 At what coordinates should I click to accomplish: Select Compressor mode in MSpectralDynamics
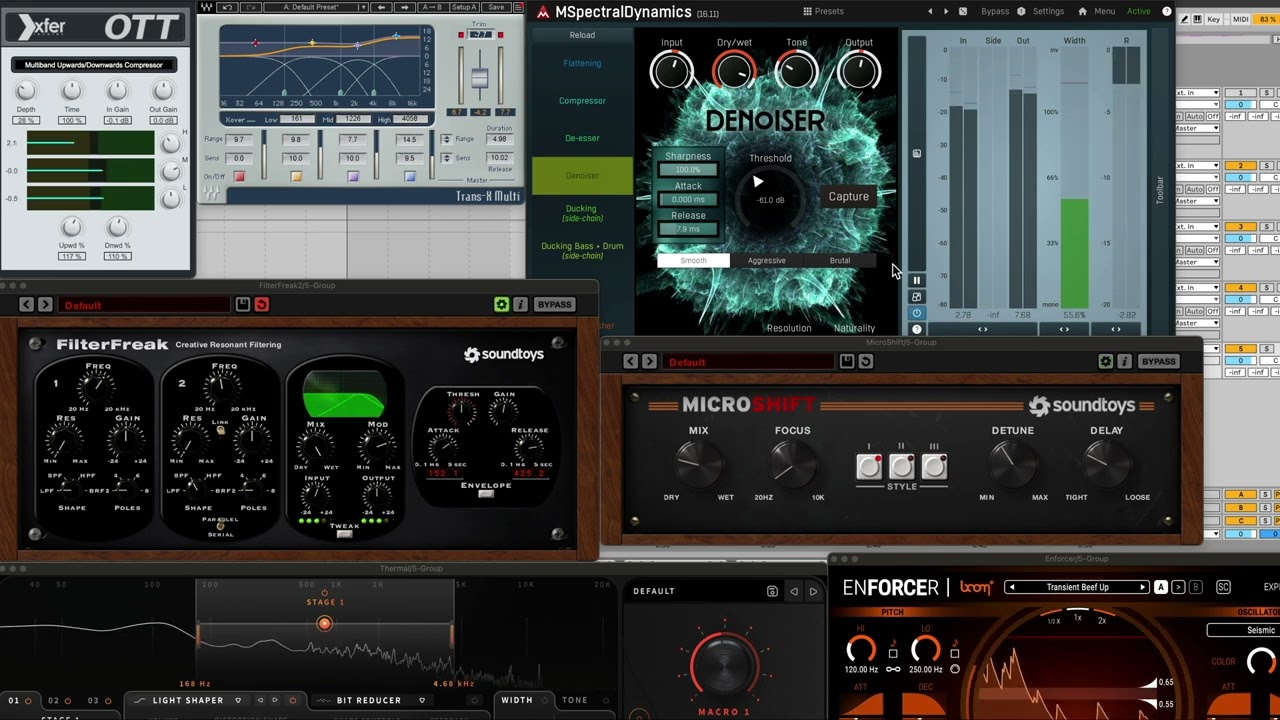click(582, 100)
